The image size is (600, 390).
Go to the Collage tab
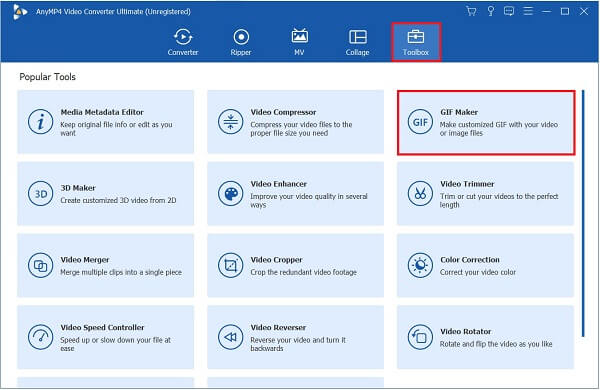pos(357,42)
